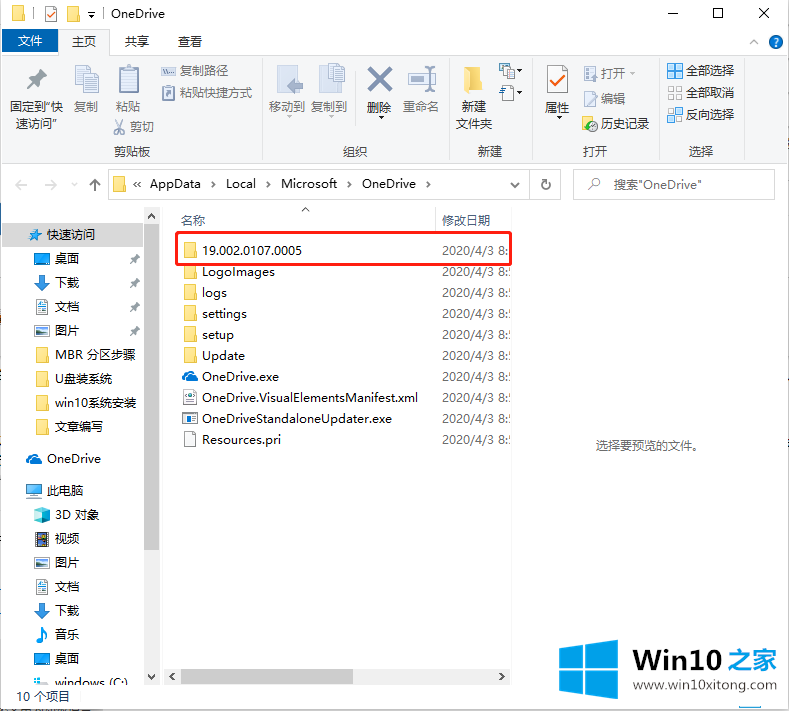Click the New folder (新建文件夹) icon
Viewport: 789px width, 711px height.
click(473, 80)
